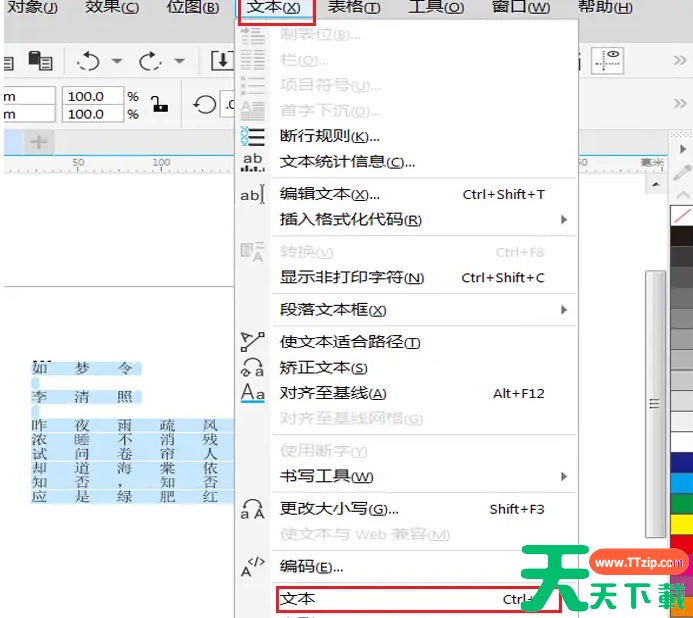The image size is (693, 618).
Task: Click the upper 100.0 scale field
Action: 93,96
